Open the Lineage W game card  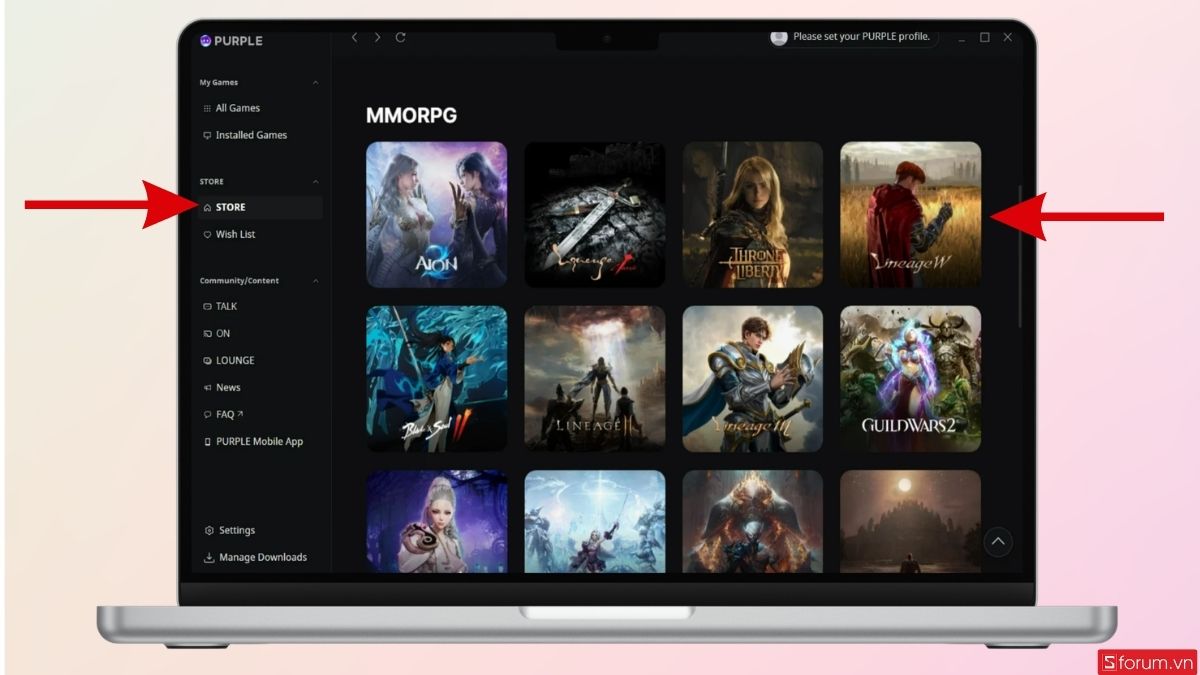(911, 215)
